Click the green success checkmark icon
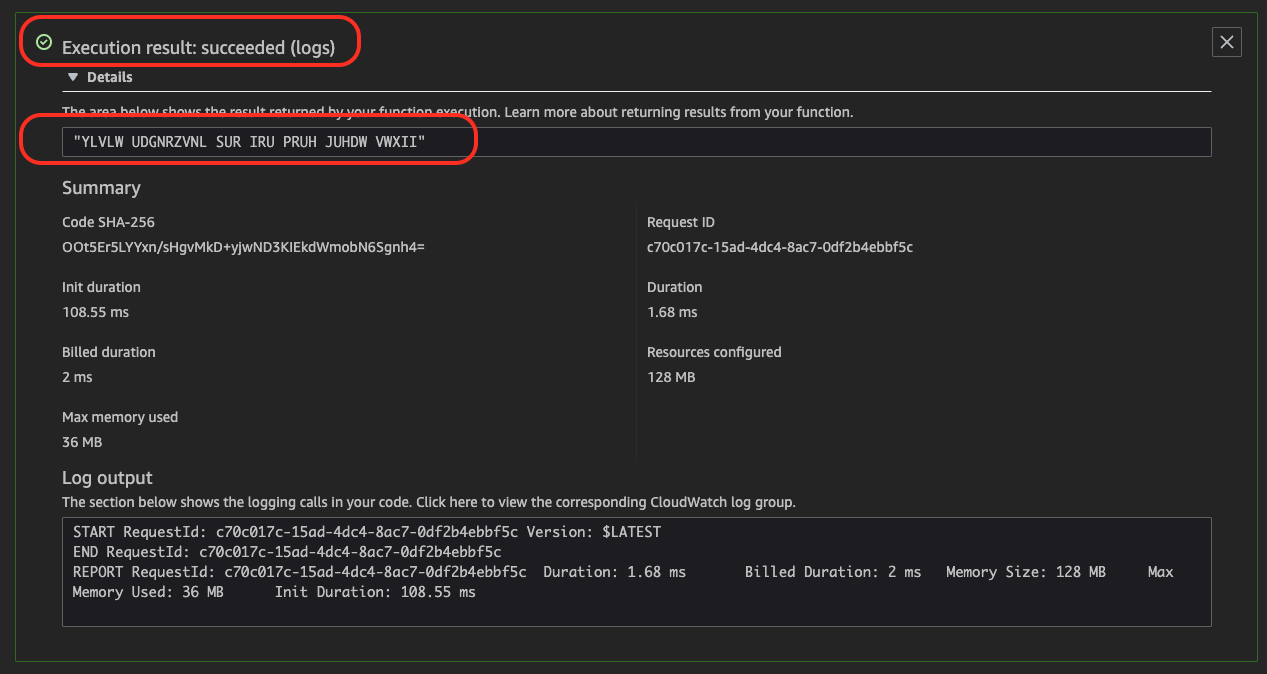 (x=44, y=42)
